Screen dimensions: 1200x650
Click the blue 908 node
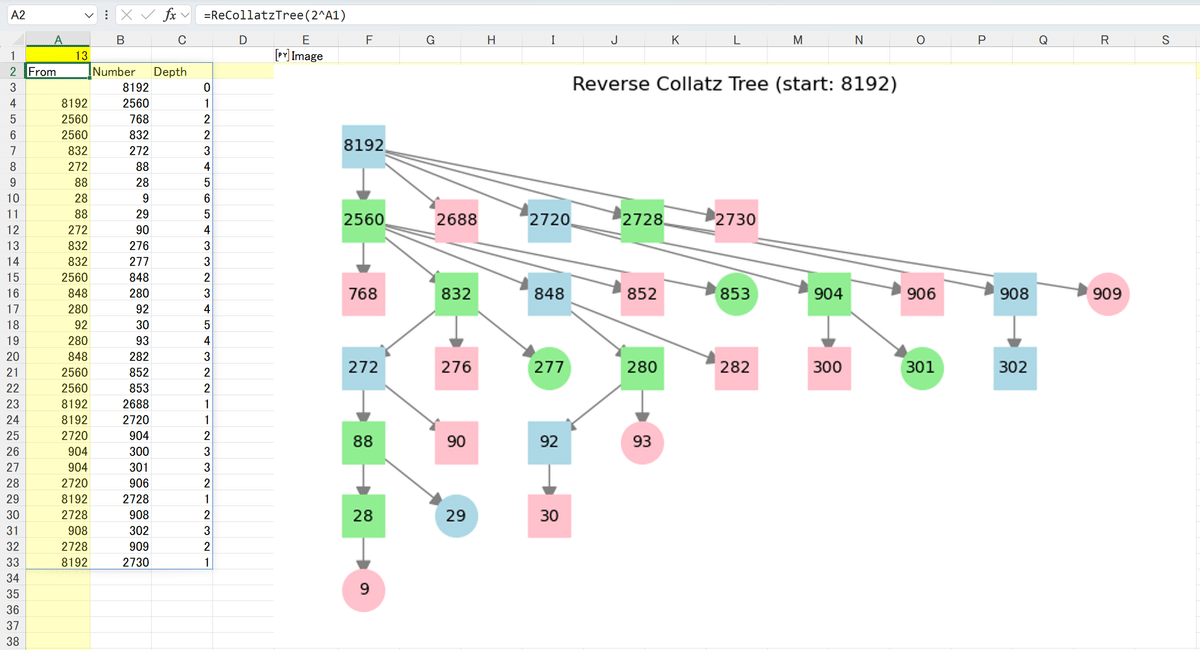tap(1014, 294)
